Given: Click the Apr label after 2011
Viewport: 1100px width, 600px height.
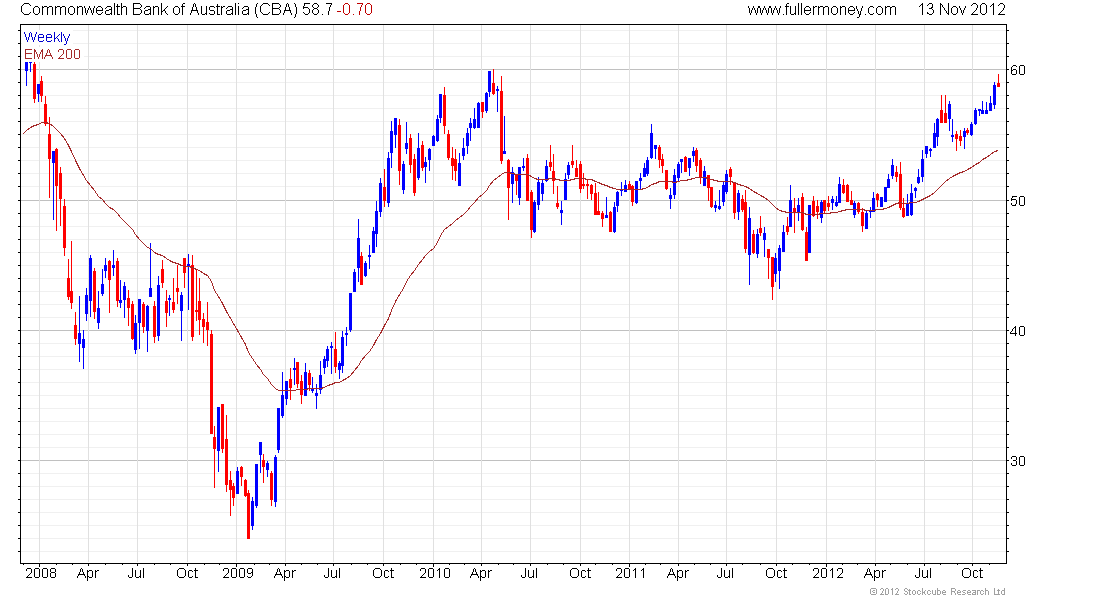Looking at the screenshot, I should pos(678,574).
